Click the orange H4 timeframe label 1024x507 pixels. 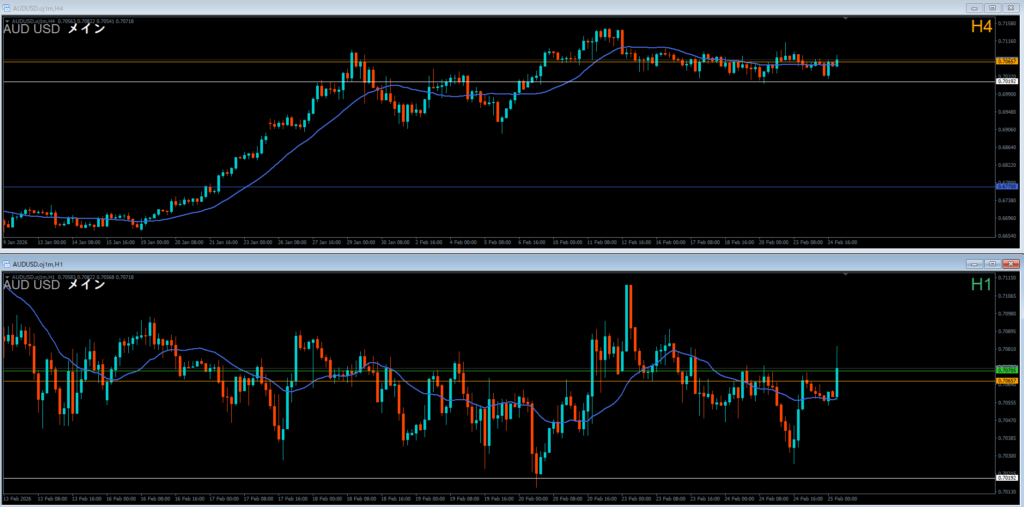click(x=982, y=27)
